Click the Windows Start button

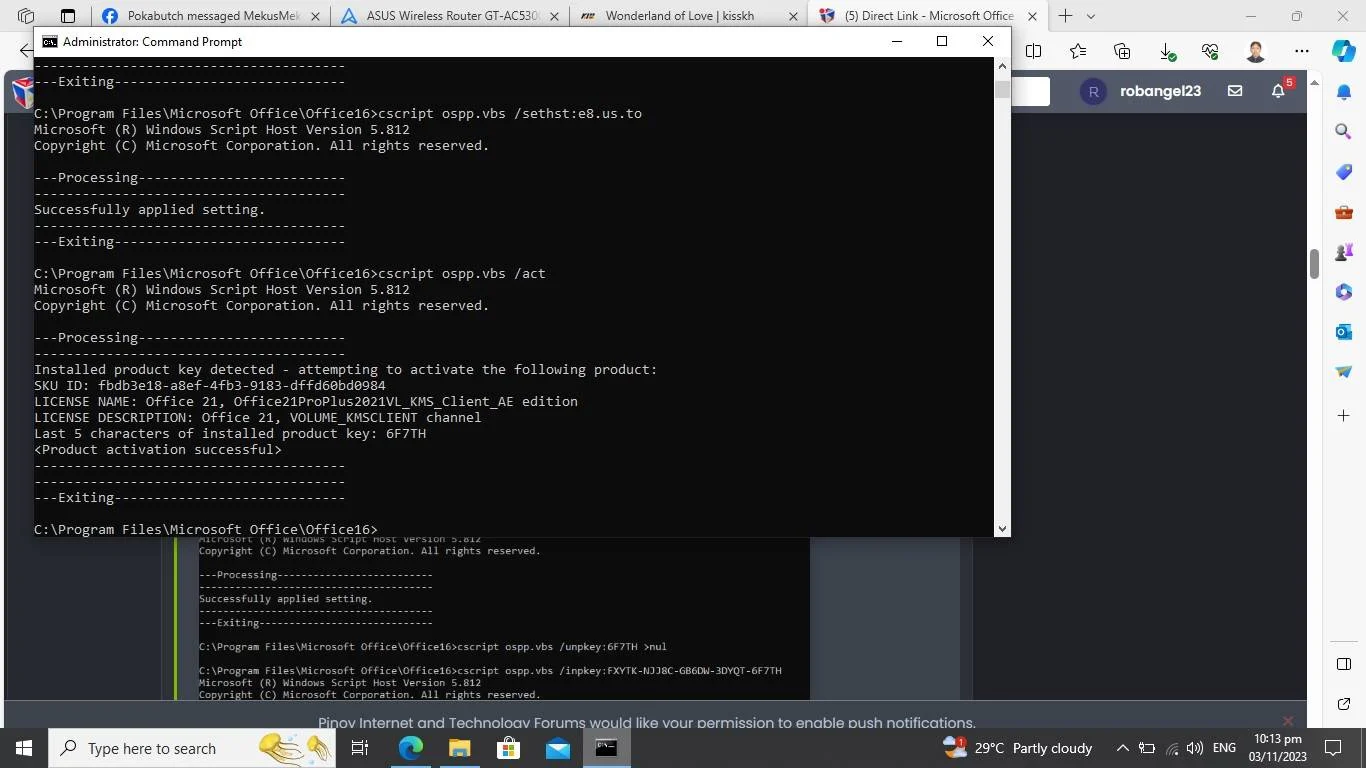click(x=24, y=747)
